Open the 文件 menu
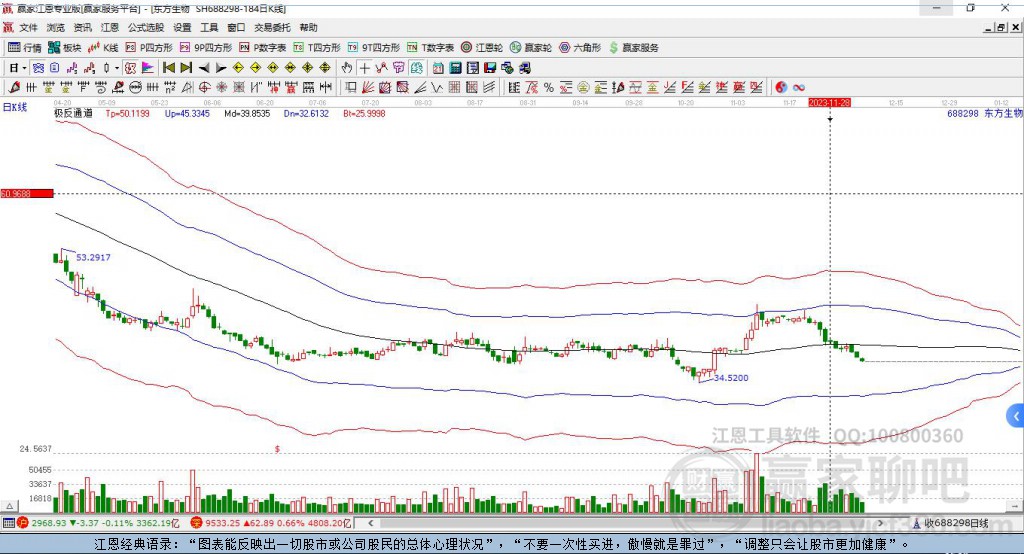 (28, 27)
